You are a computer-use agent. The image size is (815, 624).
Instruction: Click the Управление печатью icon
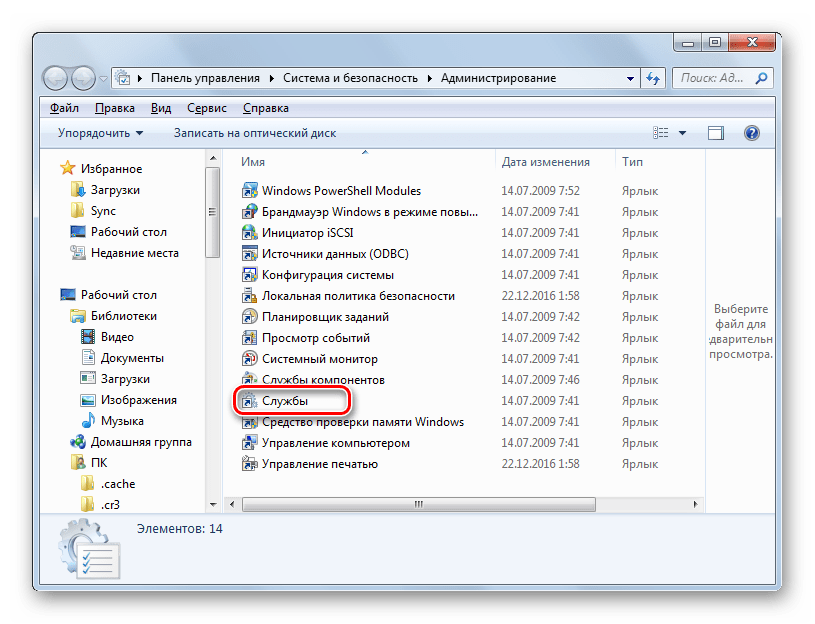pyautogui.click(x=249, y=464)
